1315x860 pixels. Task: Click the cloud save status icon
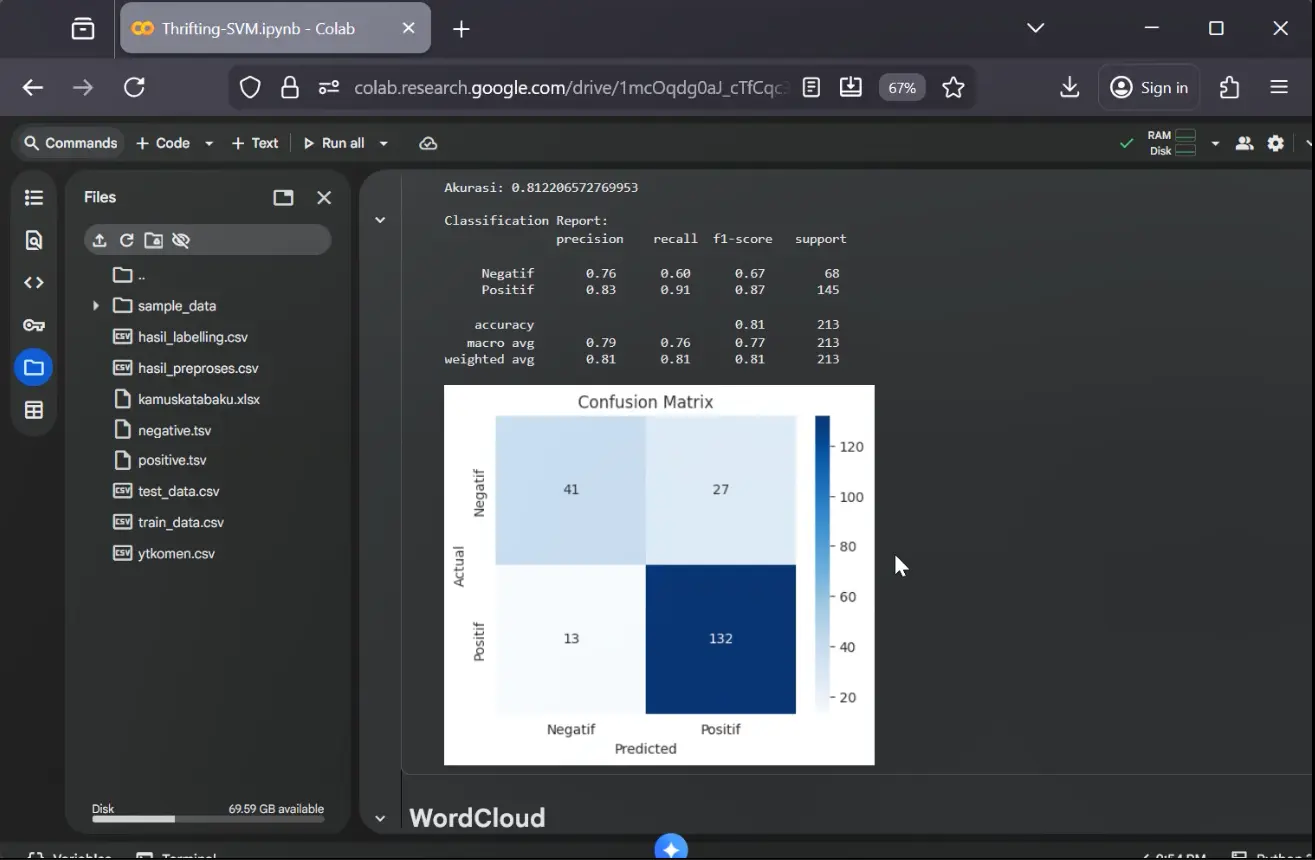[428, 143]
